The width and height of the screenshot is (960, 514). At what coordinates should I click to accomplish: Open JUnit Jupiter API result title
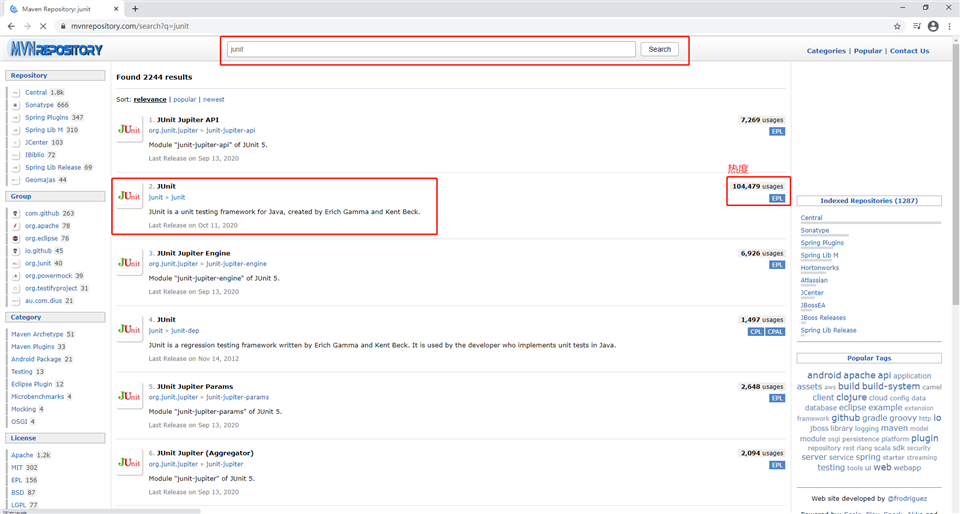pos(187,120)
